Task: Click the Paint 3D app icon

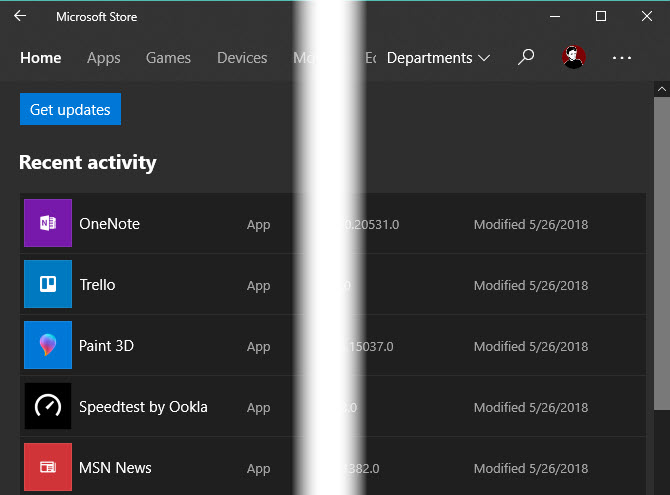Action: point(48,345)
